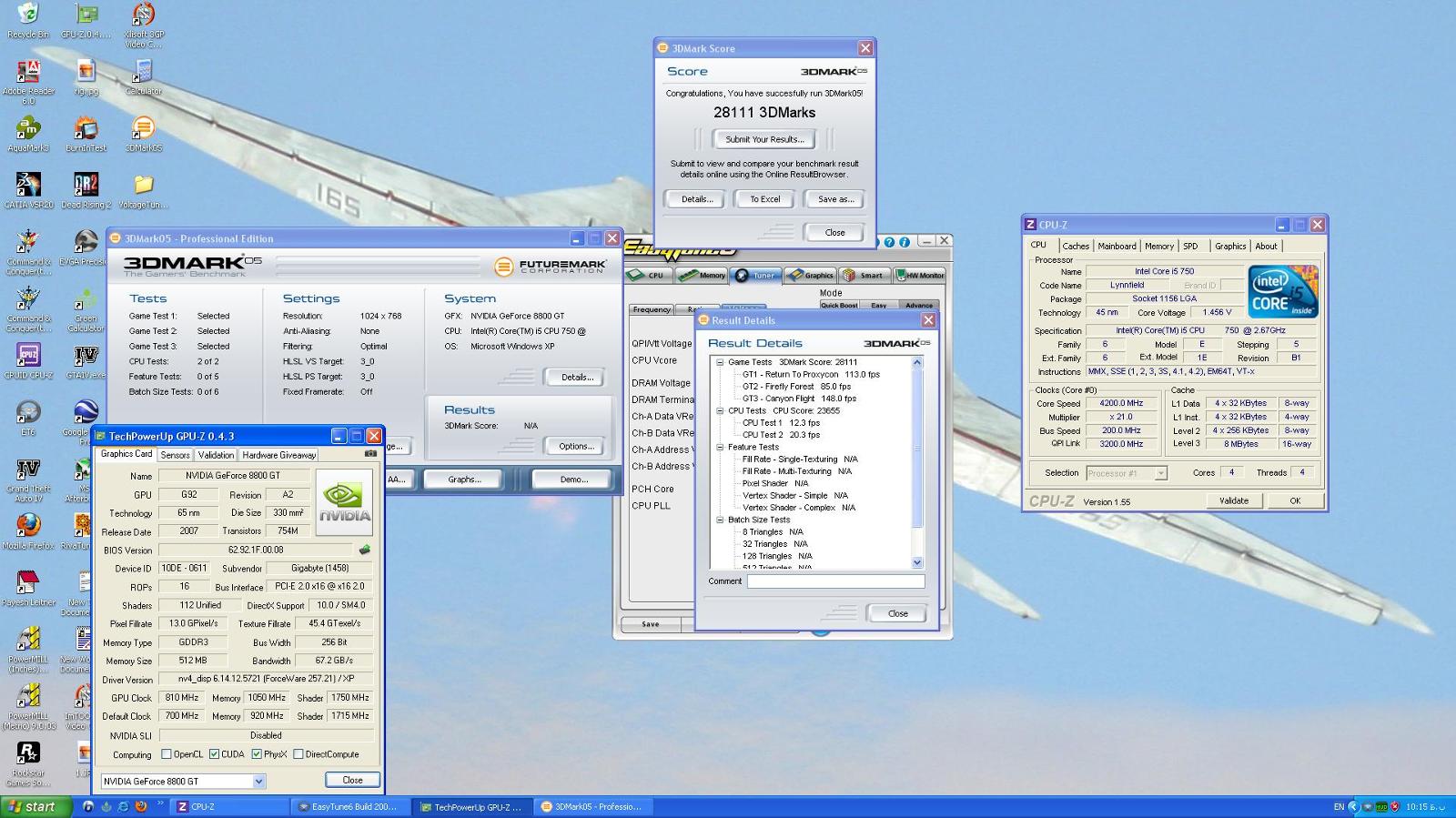Click the To Excel button
Screen dimensions: 1456x818
(765, 199)
